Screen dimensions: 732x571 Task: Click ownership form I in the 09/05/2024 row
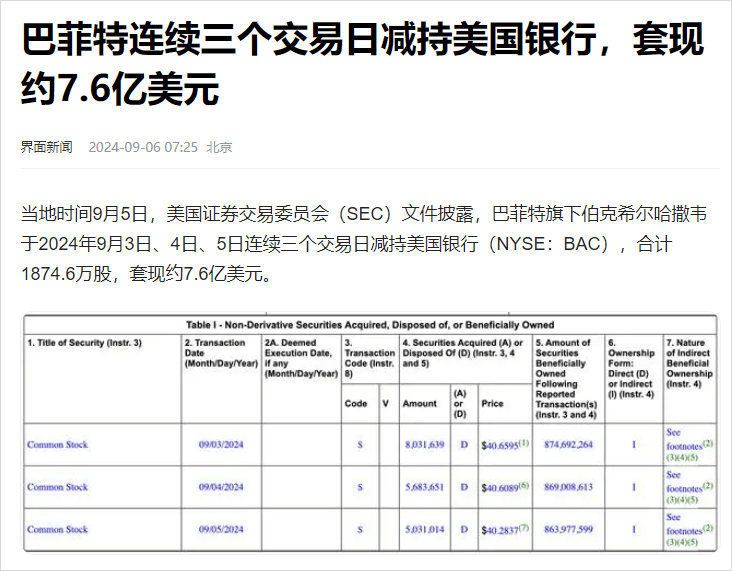[x=633, y=529]
